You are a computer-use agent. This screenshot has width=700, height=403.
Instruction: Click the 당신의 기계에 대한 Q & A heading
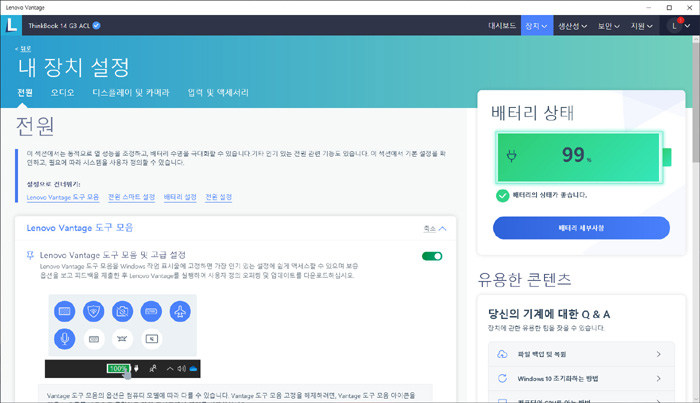click(549, 314)
